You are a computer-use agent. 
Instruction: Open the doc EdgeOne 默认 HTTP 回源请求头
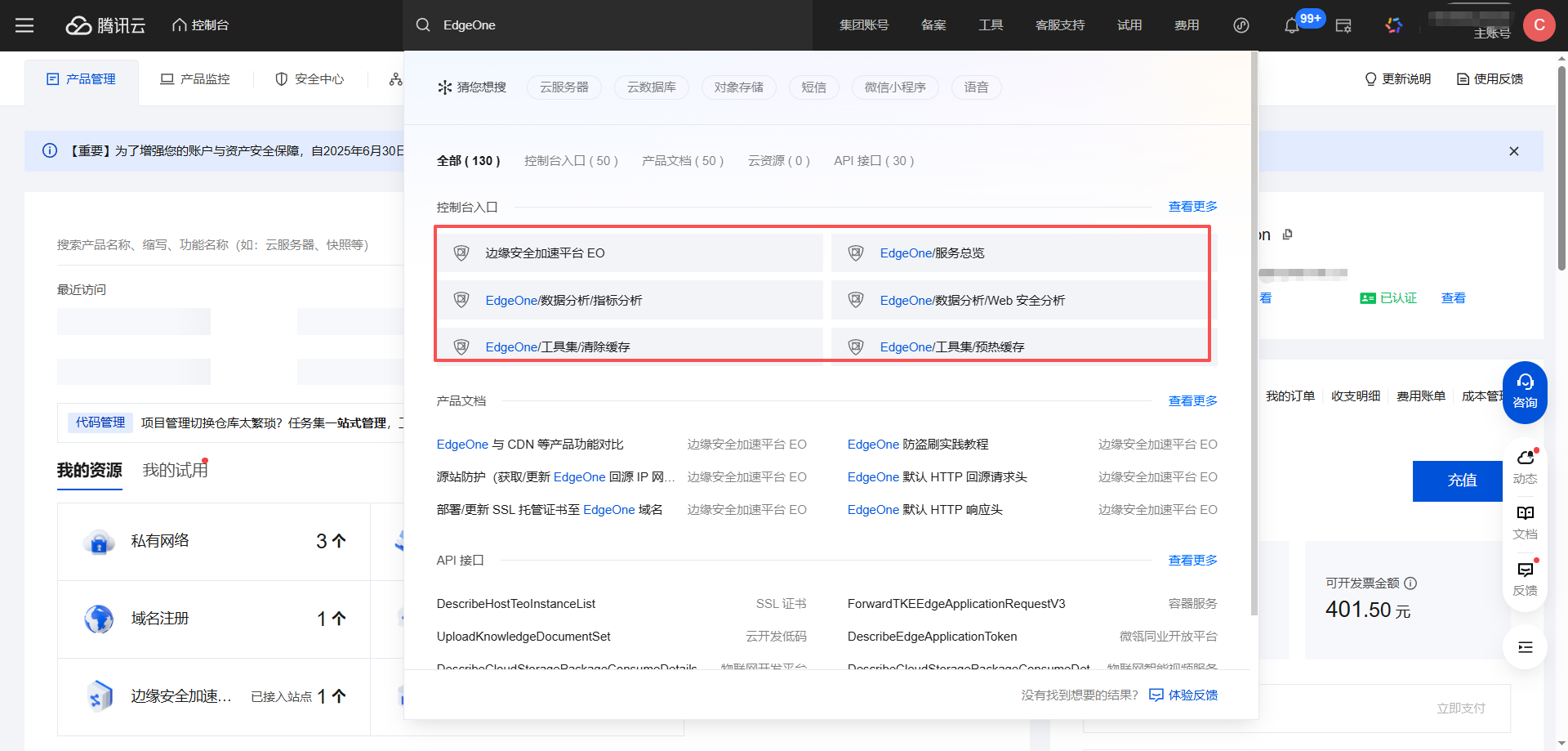click(x=938, y=477)
